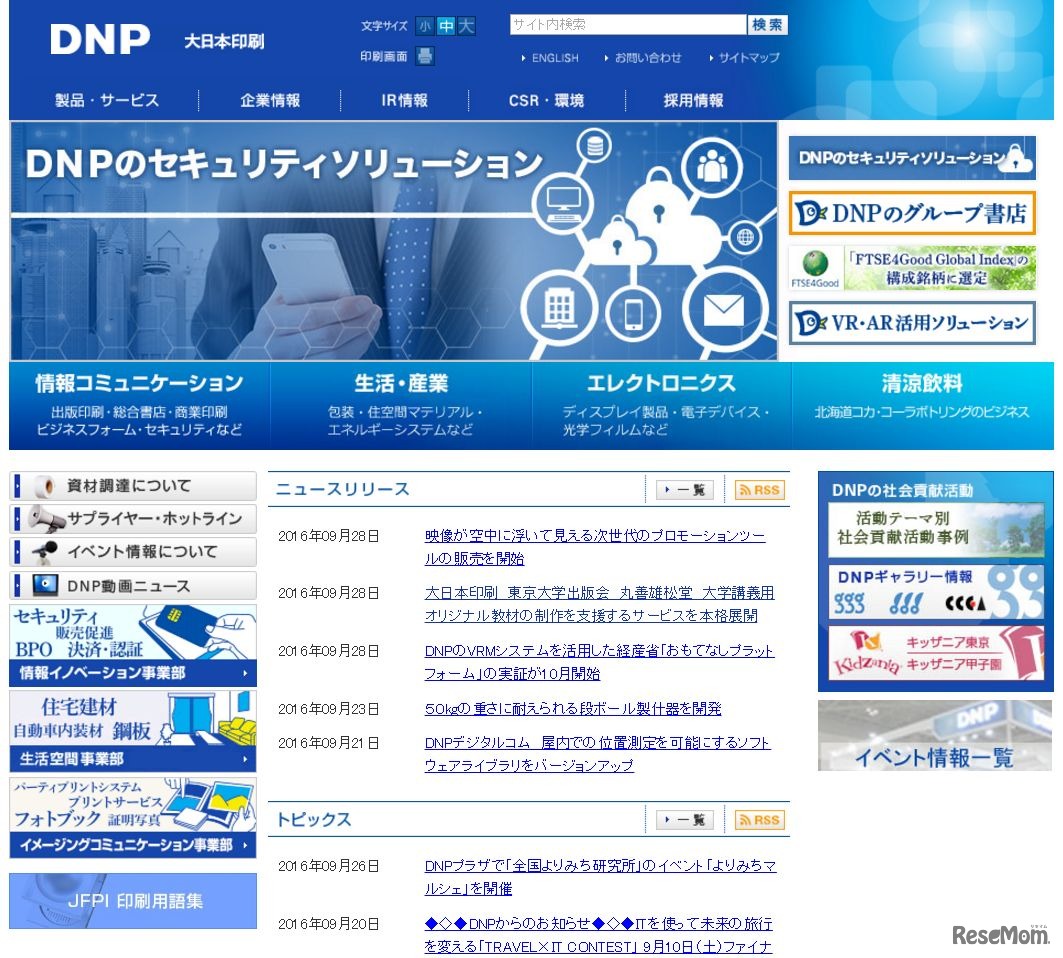The image size is (1063, 958).
Task: Click the ニュースリリース RSS icon
Action: pyautogui.click(x=759, y=490)
